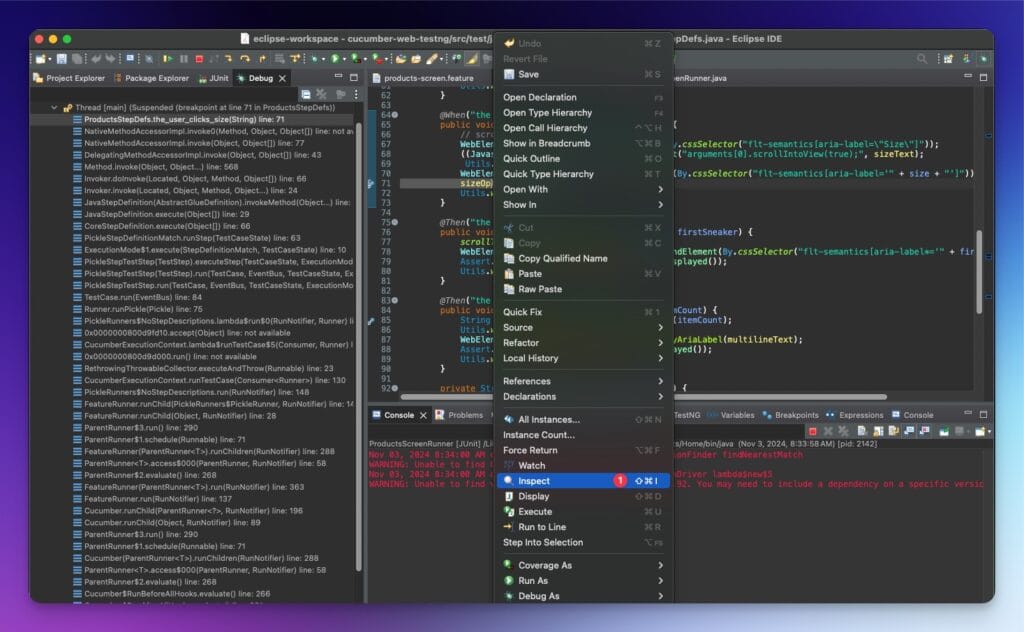Click the Drop to Frame toolbar icon
This screenshot has width=1024, height=632.
pyautogui.click(x=280, y=59)
